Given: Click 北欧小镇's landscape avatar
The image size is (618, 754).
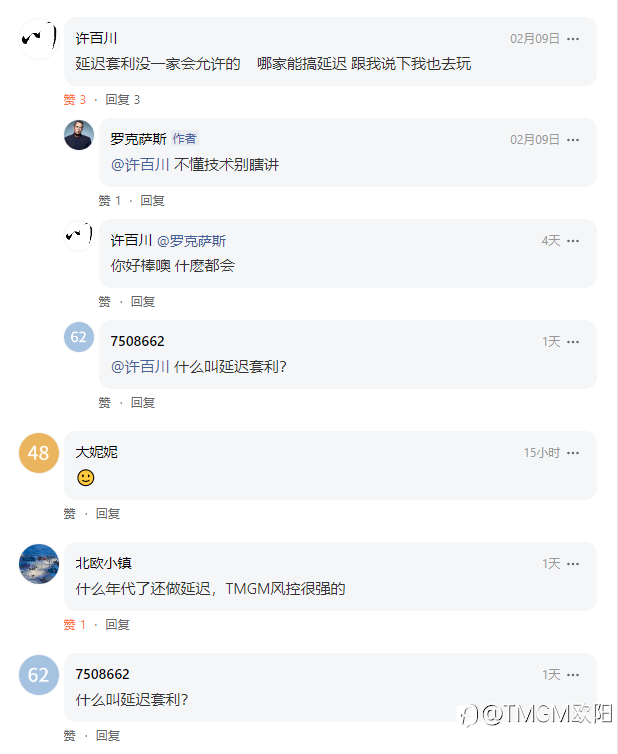Looking at the screenshot, I should coord(38,564).
